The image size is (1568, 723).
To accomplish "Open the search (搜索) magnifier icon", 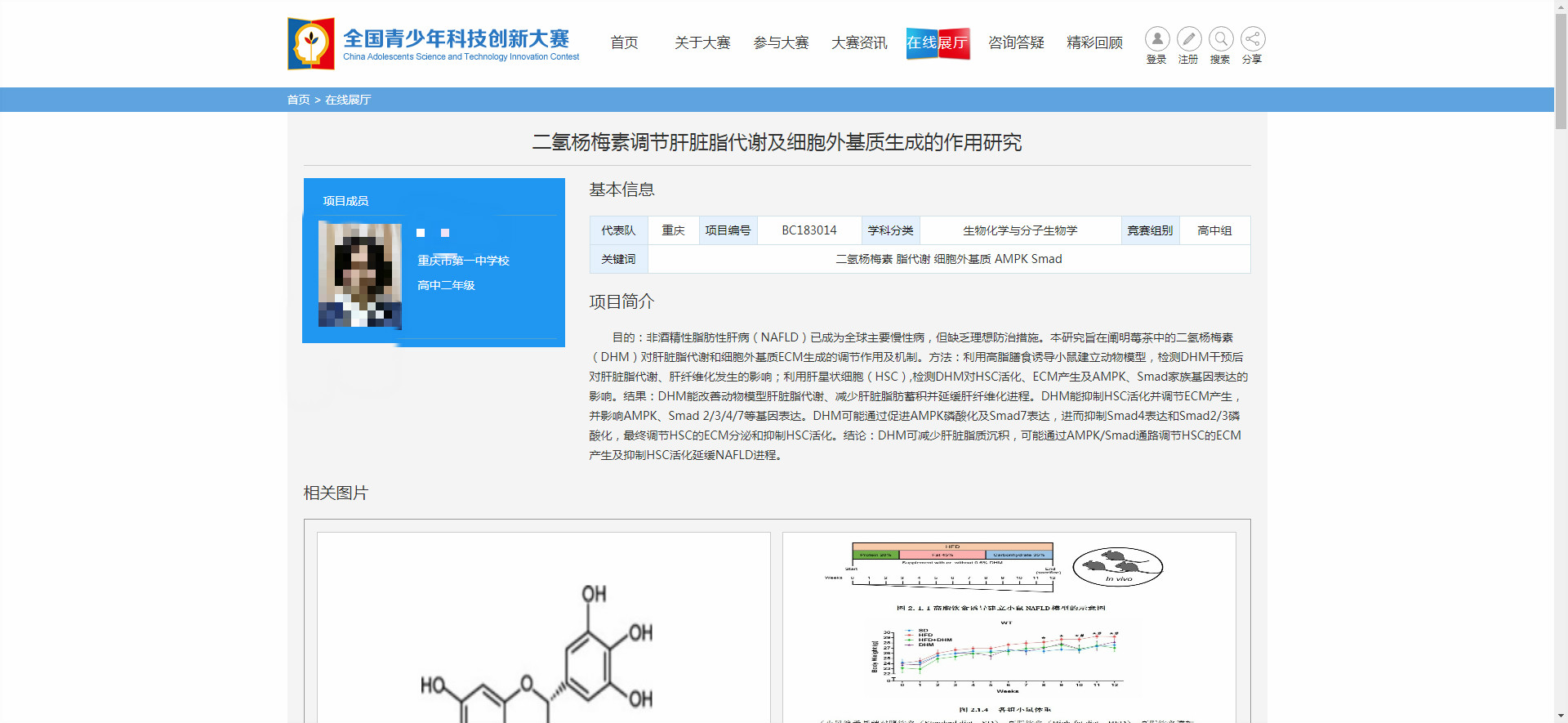I will 1220,39.
